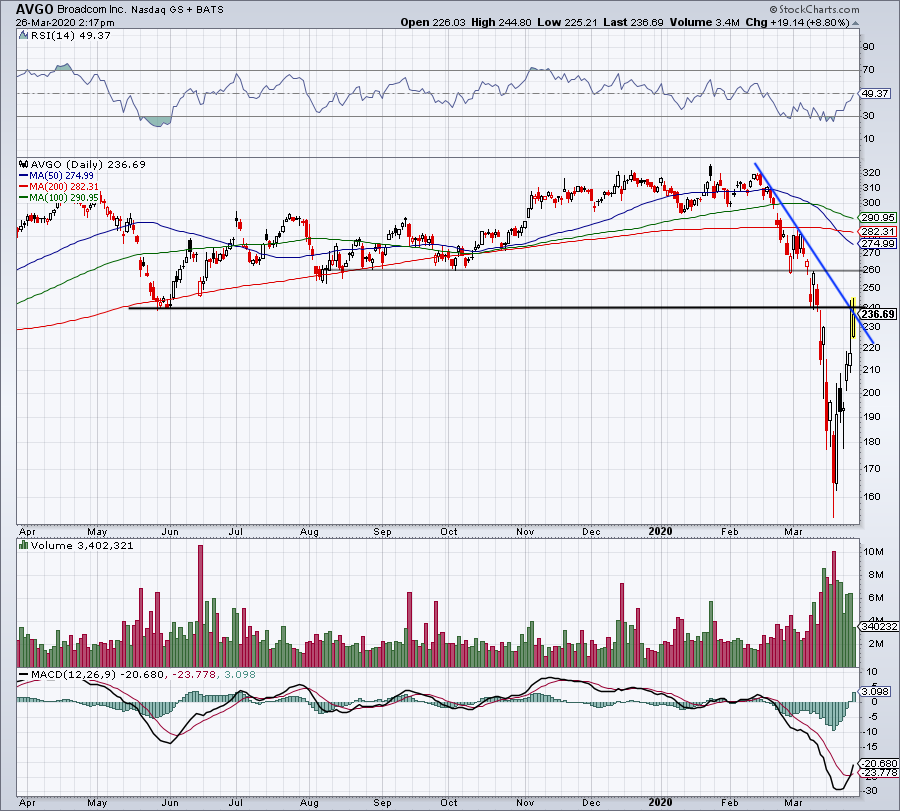The image size is (900, 811).
Task: Click the -23.778 signal value in MACD legend
Action: coord(193,675)
